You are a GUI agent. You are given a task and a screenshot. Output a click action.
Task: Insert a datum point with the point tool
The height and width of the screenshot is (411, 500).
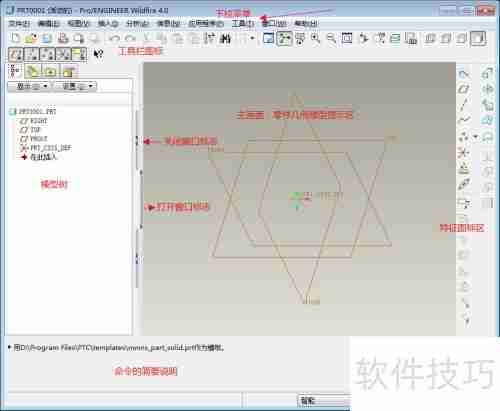coord(463,136)
